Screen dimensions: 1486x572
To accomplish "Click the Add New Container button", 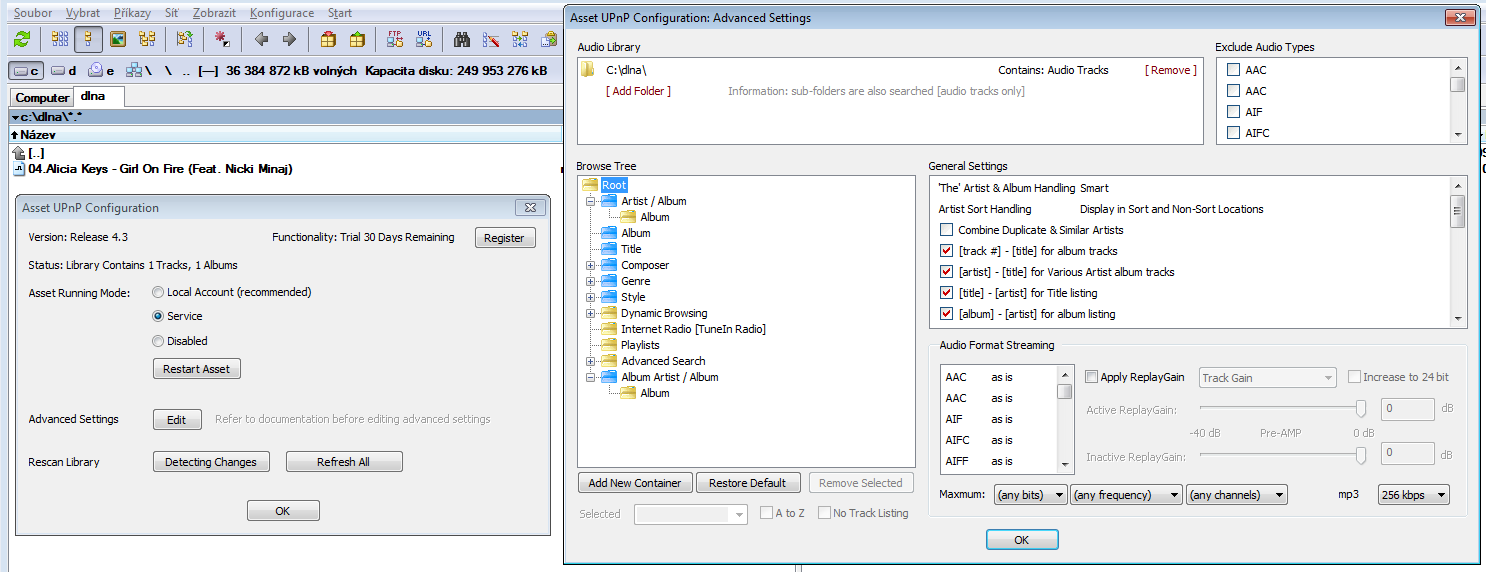I will 635,483.
